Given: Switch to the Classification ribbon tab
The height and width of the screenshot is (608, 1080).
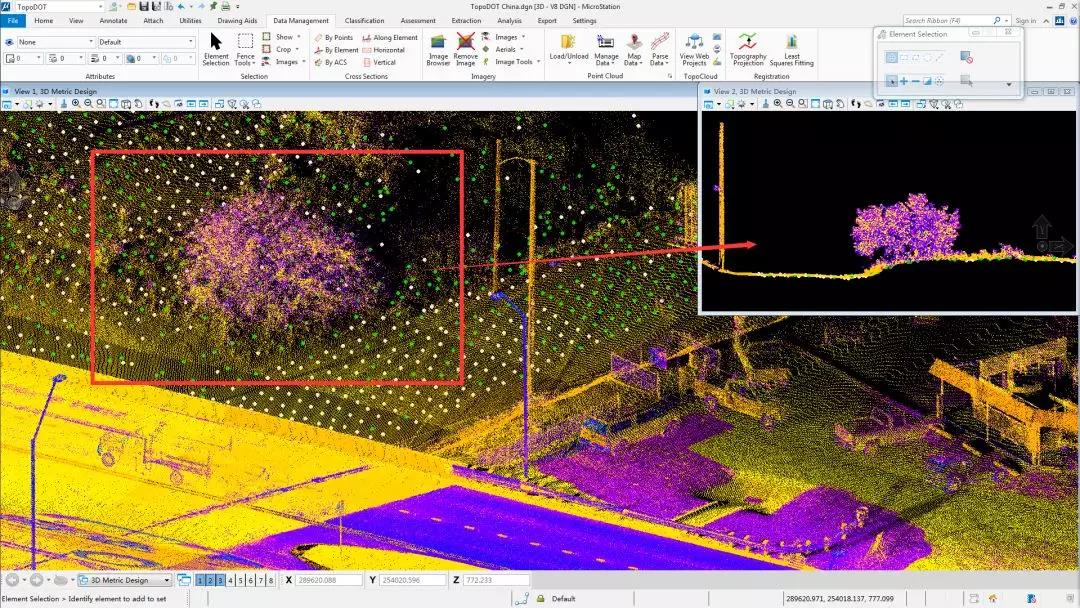Looking at the screenshot, I should click(x=364, y=21).
